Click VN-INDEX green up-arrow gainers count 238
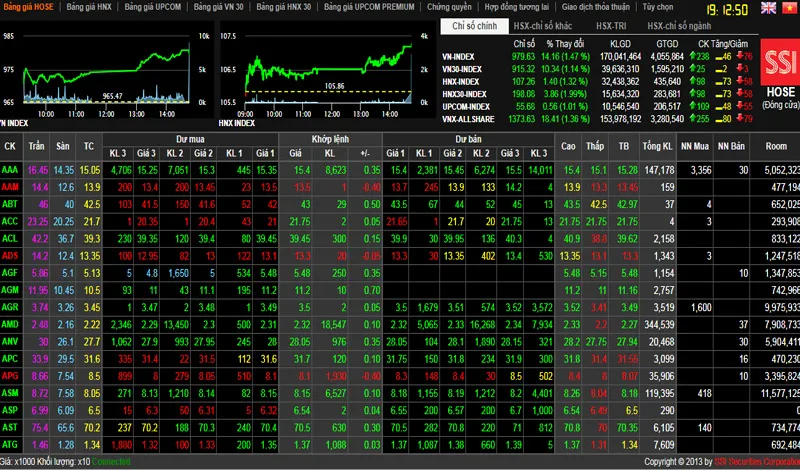This screenshot has height=470, width=800. [699, 56]
